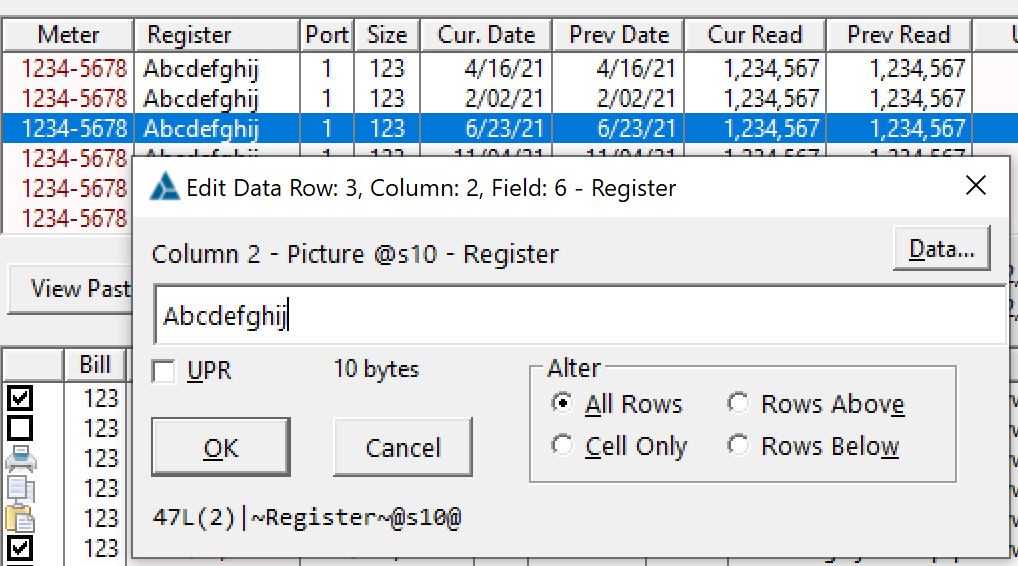Click the printer icon in the bill list
The height and width of the screenshot is (566, 1018).
[20, 459]
